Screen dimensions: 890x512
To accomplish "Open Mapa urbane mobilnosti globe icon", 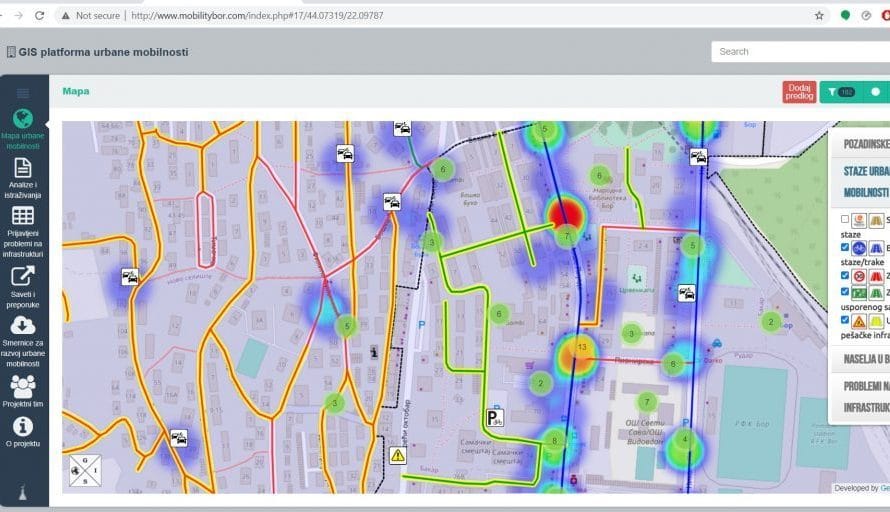I will tap(23, 119).
